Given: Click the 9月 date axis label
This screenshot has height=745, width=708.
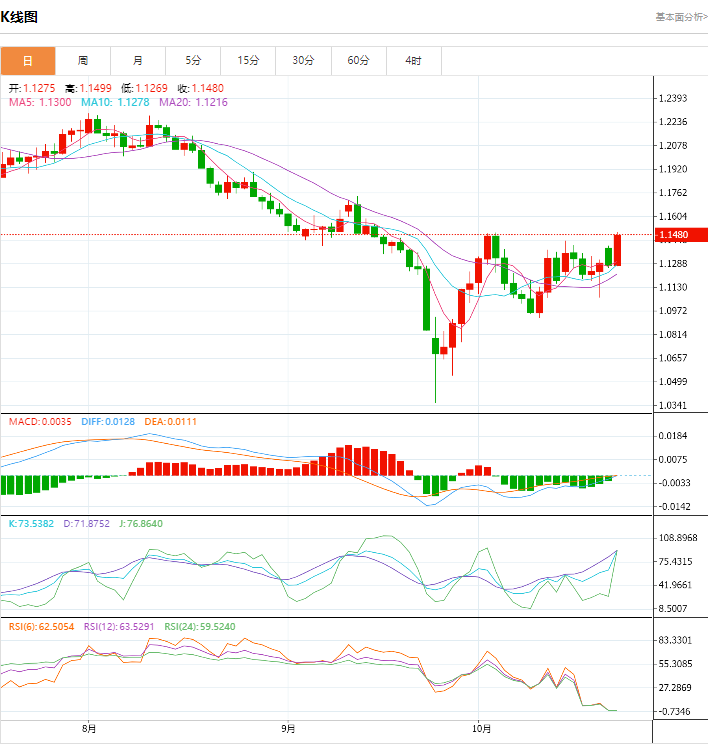Looking at the screenshot, I should pyautogui.click(x=288, y=728).
